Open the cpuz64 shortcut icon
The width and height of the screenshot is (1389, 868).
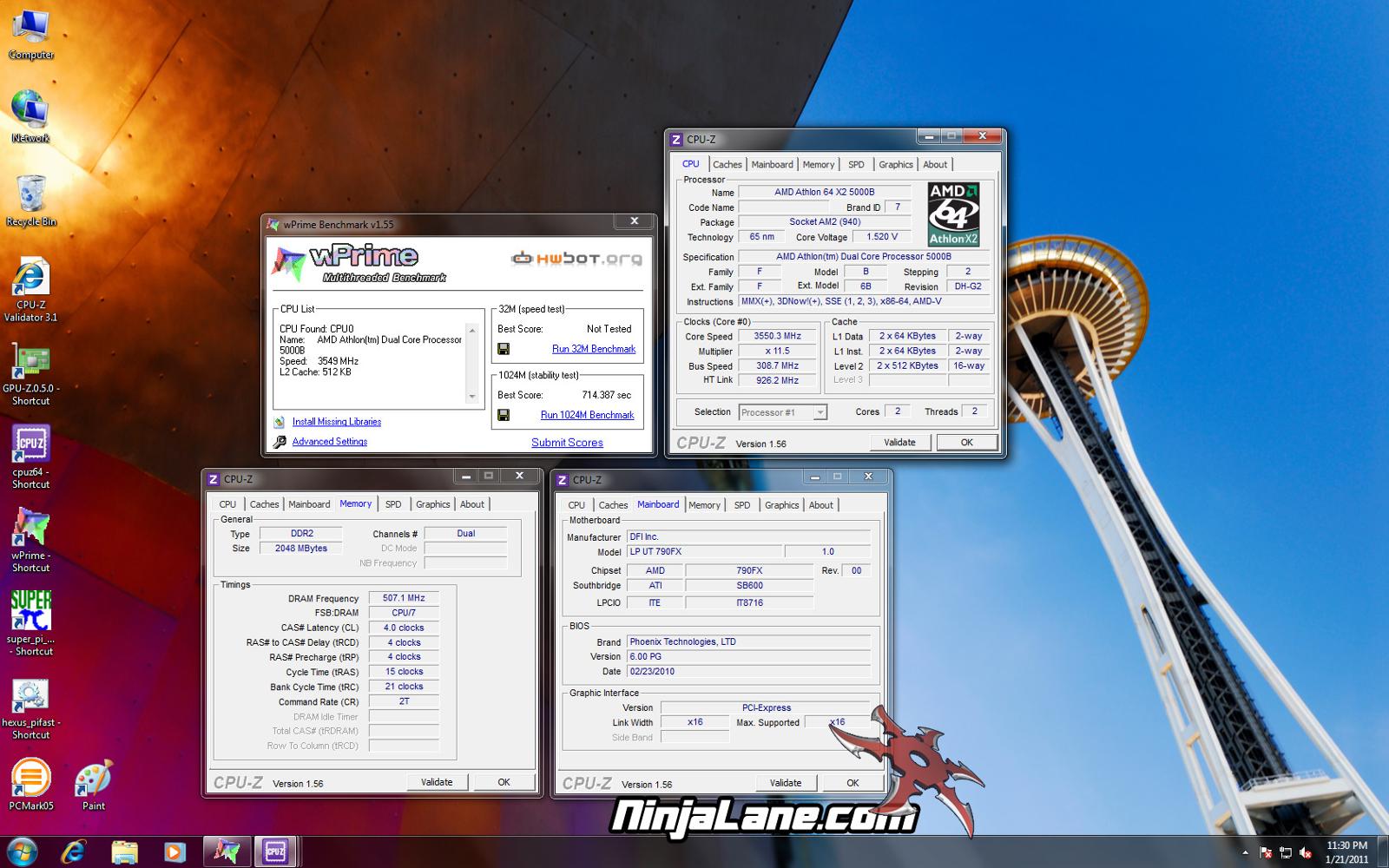[x=30, y=457]
